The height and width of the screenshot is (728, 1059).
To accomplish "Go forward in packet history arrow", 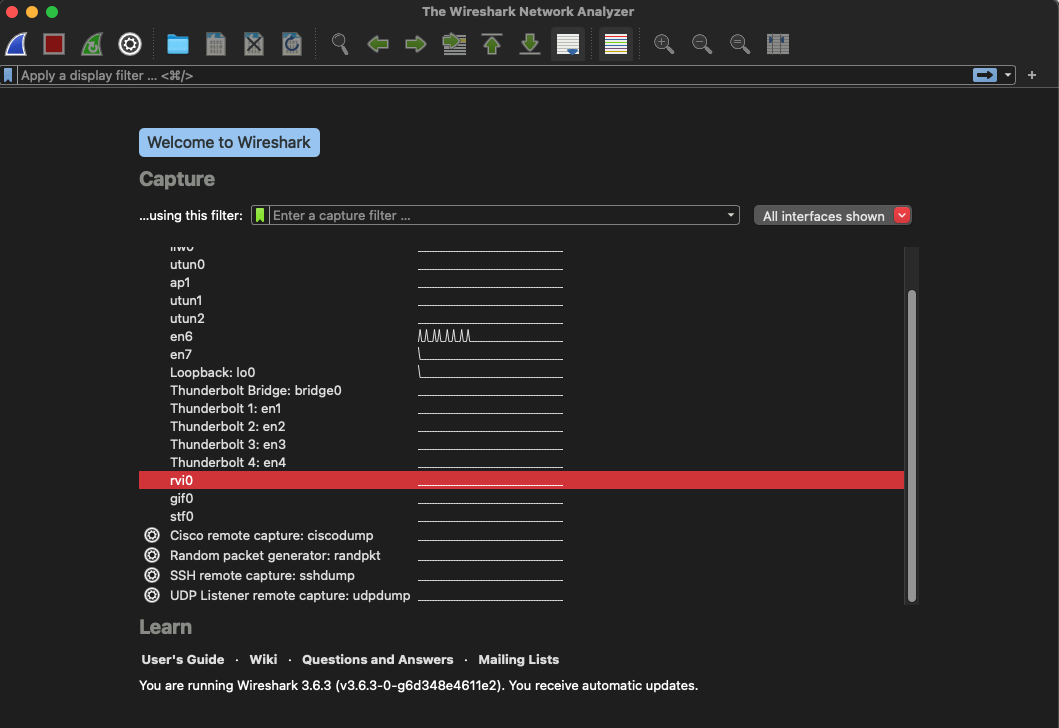I will 415,45.
